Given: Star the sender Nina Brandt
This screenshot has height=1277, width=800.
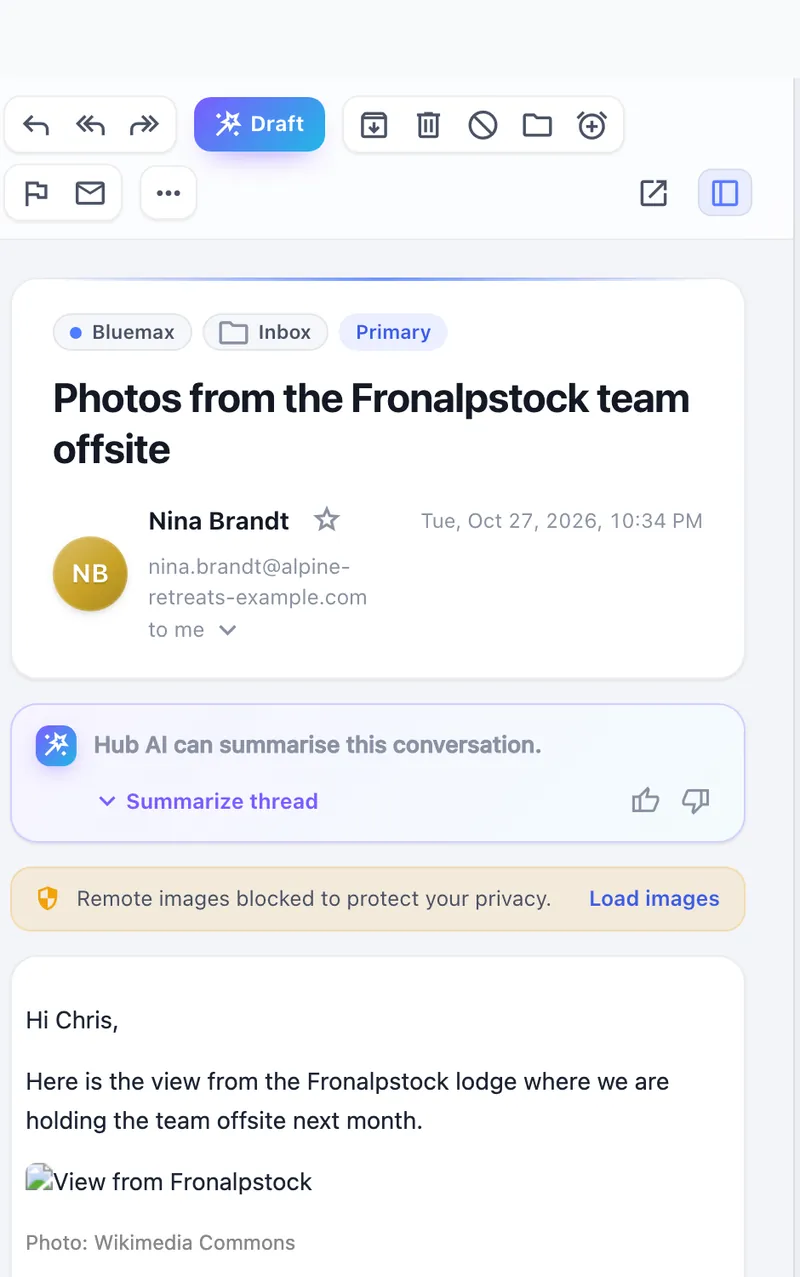Looking at the screenshot, I should pyautogui.click(x=326, y=520).
